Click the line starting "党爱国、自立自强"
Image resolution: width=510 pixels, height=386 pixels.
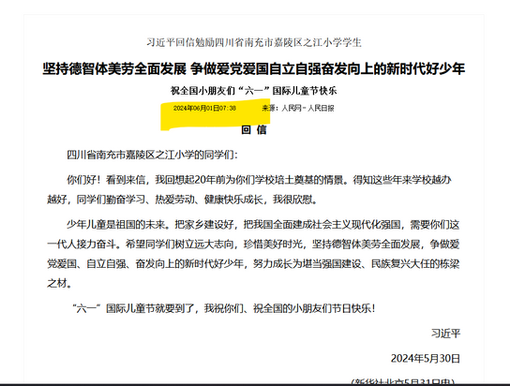[253, 264]
